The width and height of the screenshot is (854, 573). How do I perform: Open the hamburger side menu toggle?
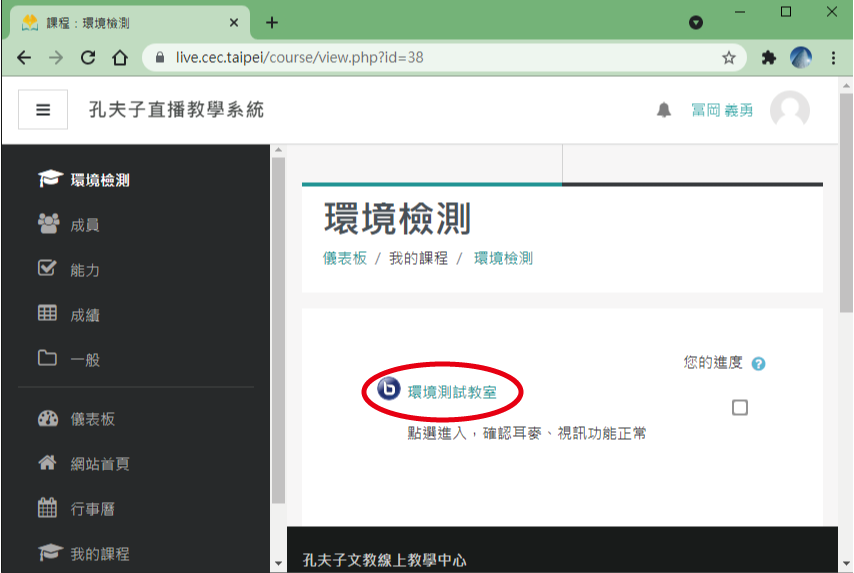(43, 109)
